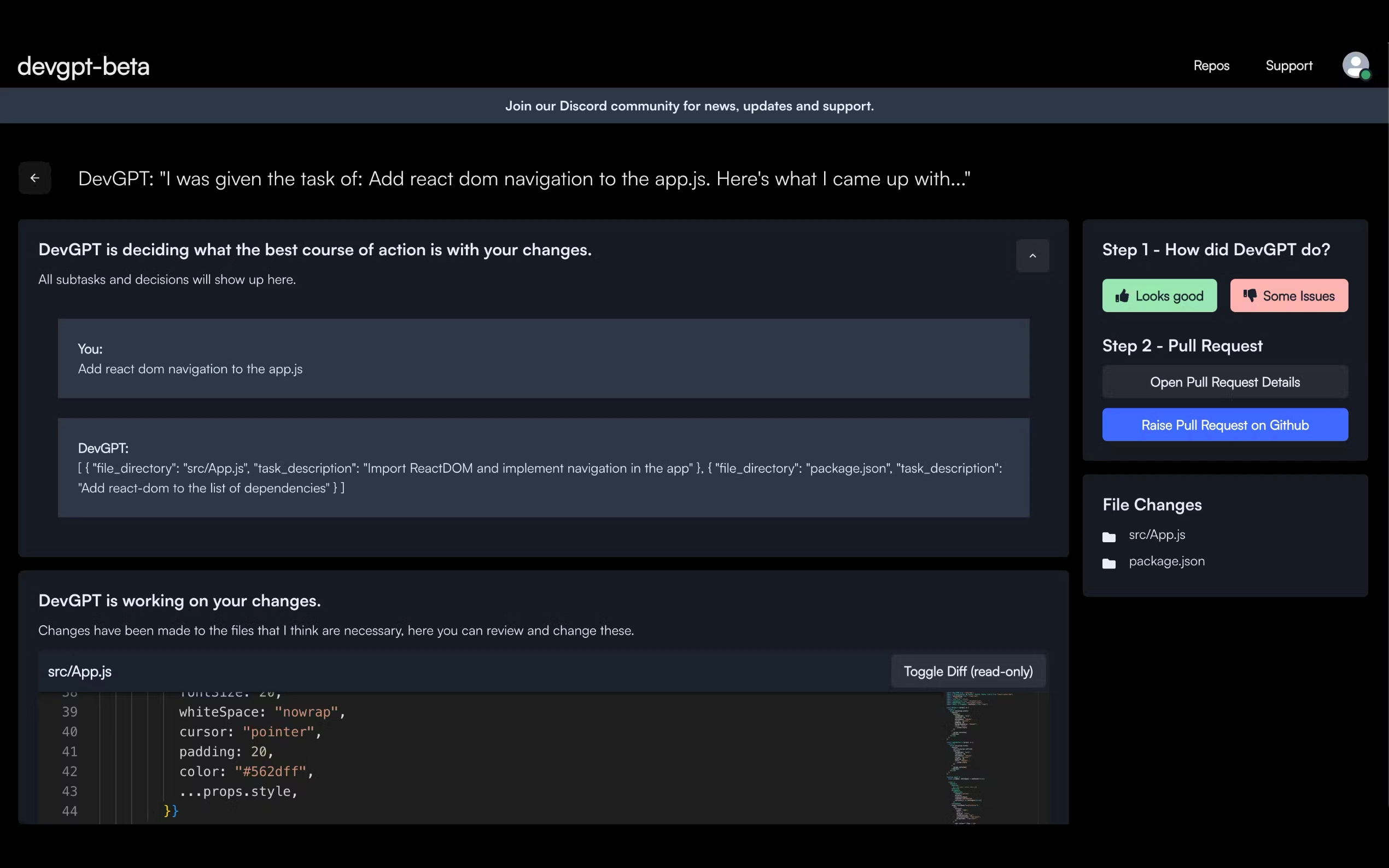Click the thumbs-up icon on Looks good
The height and width of the screenshot is (868, 1389).
1122,296
